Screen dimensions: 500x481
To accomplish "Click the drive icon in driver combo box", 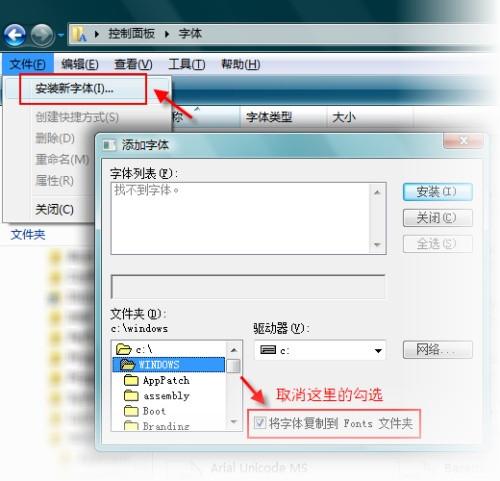I will pyautogui.click(x=268, y=350).
